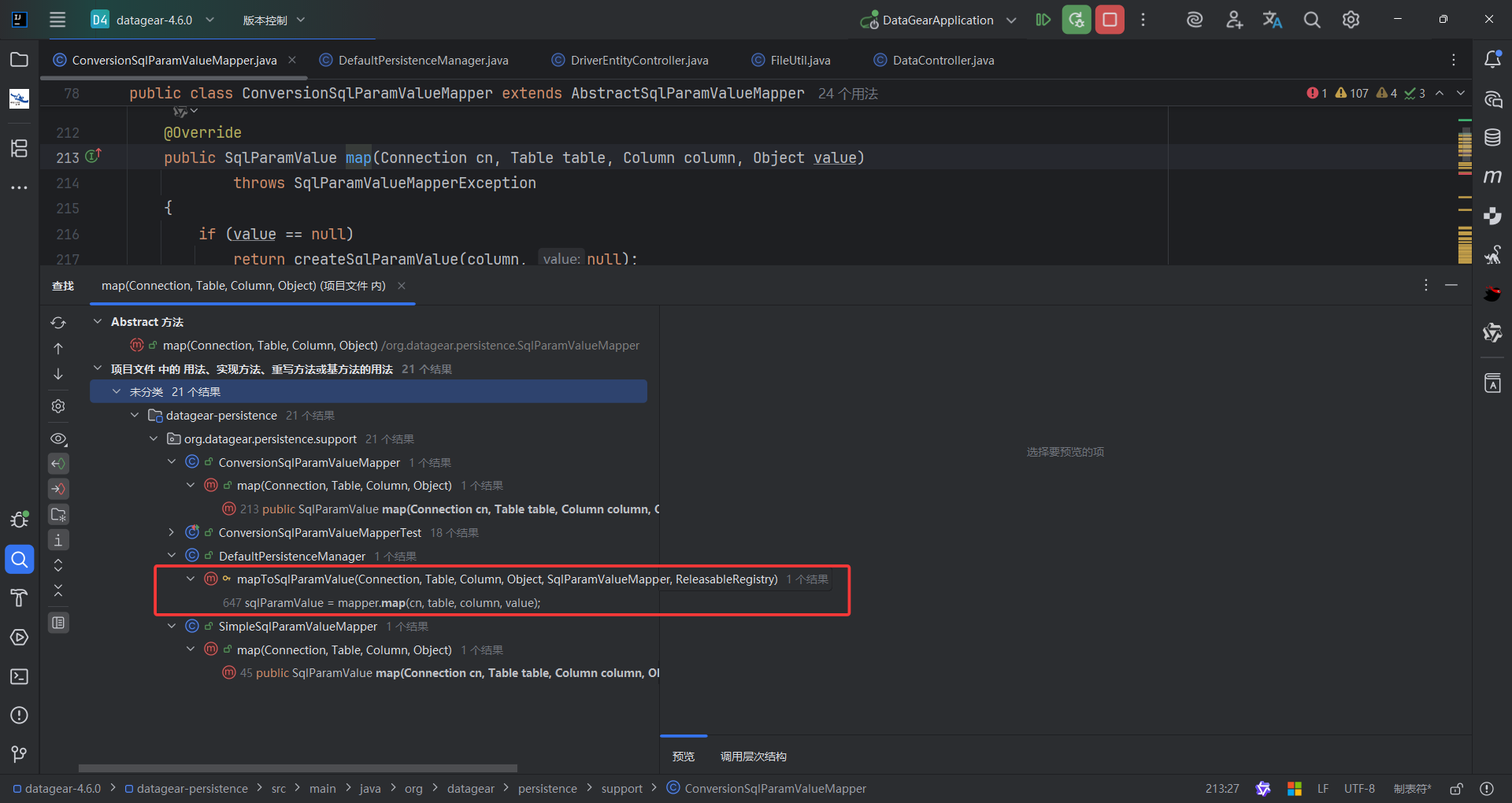Open IDE settings gear in toolbar
The image size is (1512, 803).
[x=1351, y=20]
